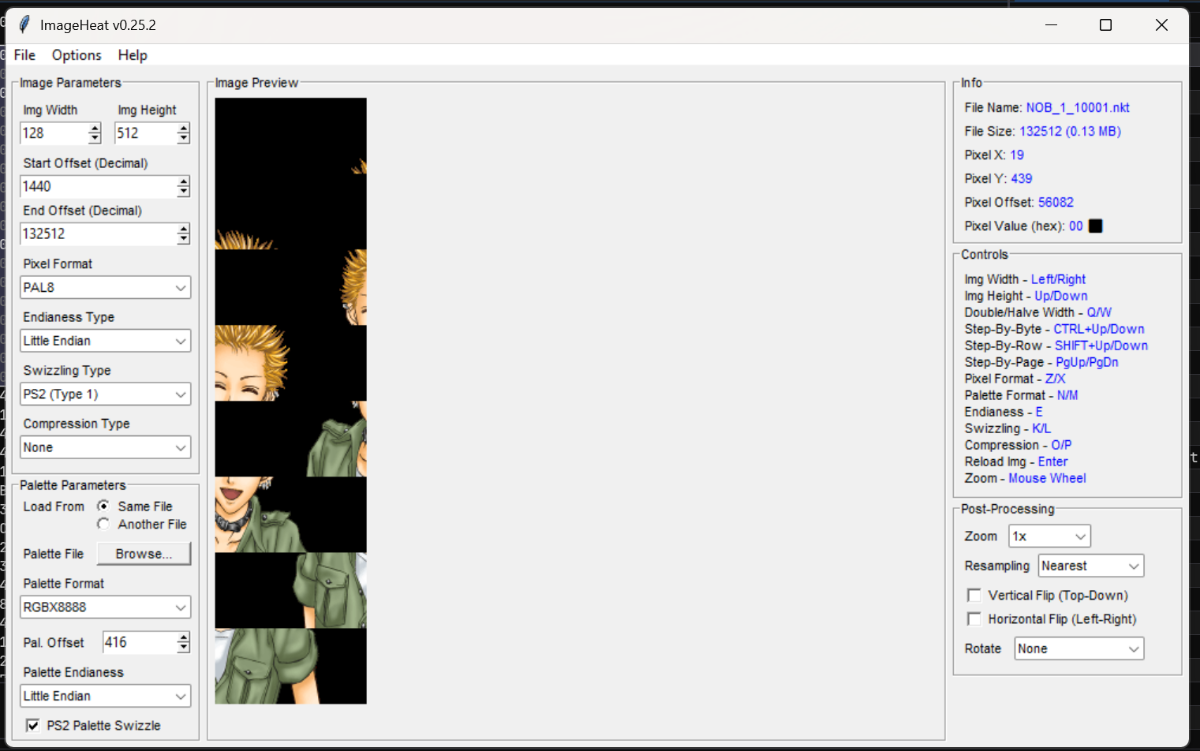The height and width of the screenshot is (751, 1200).
Task: Open the Rotate dropdown
Action: 1079,649
